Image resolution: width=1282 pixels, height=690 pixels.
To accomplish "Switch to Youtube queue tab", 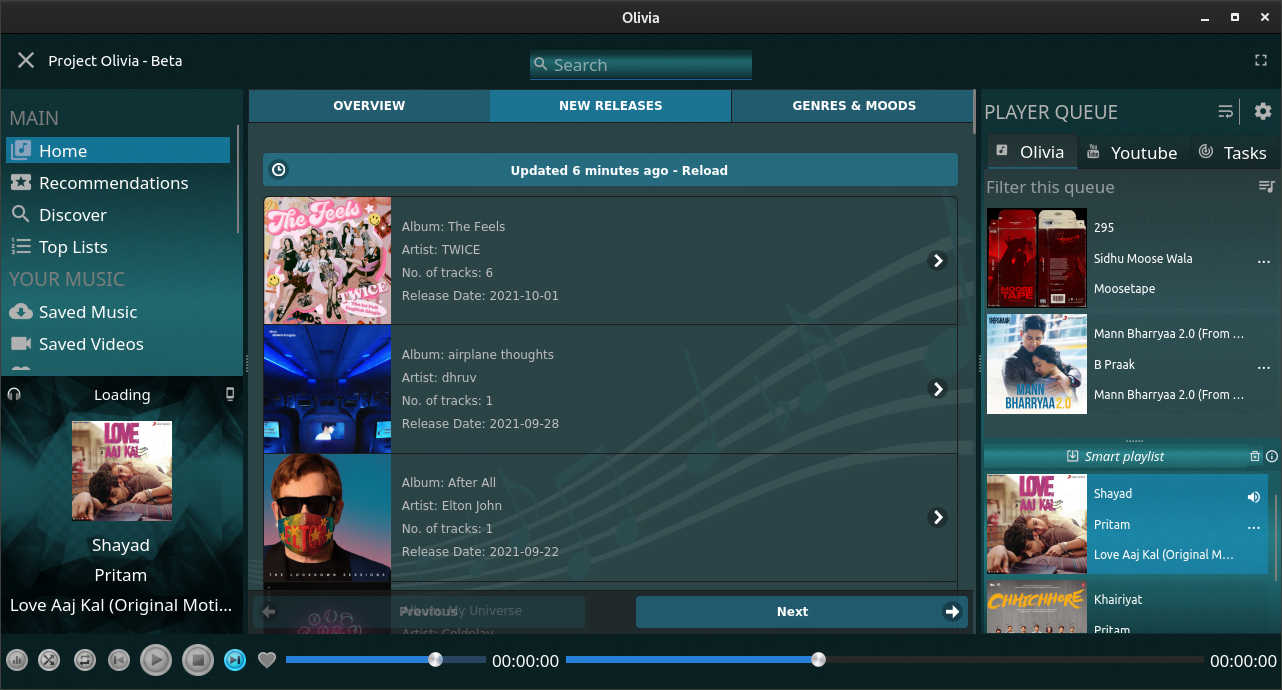I will point(1132,153).
